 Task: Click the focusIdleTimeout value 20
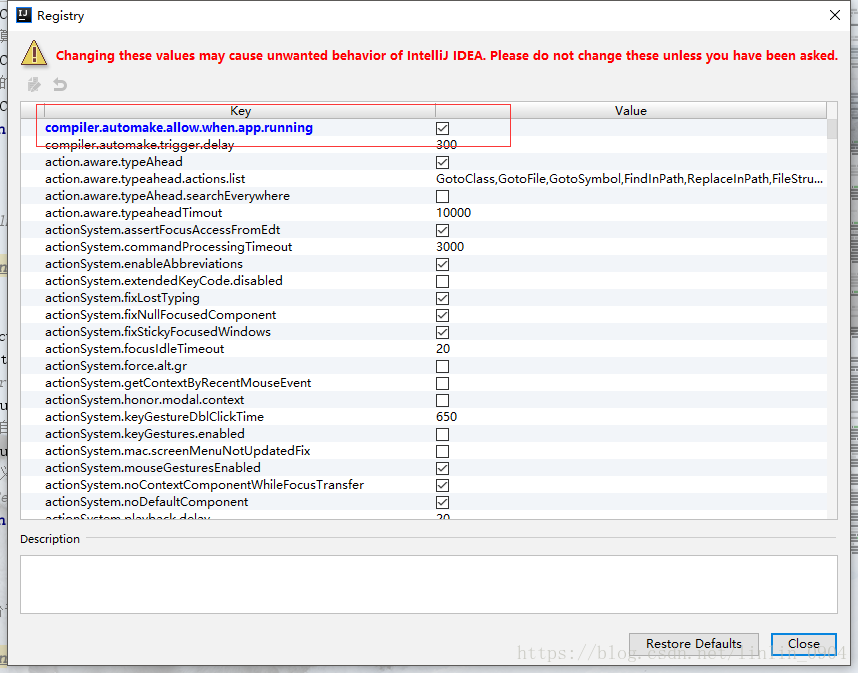point(443,349)
